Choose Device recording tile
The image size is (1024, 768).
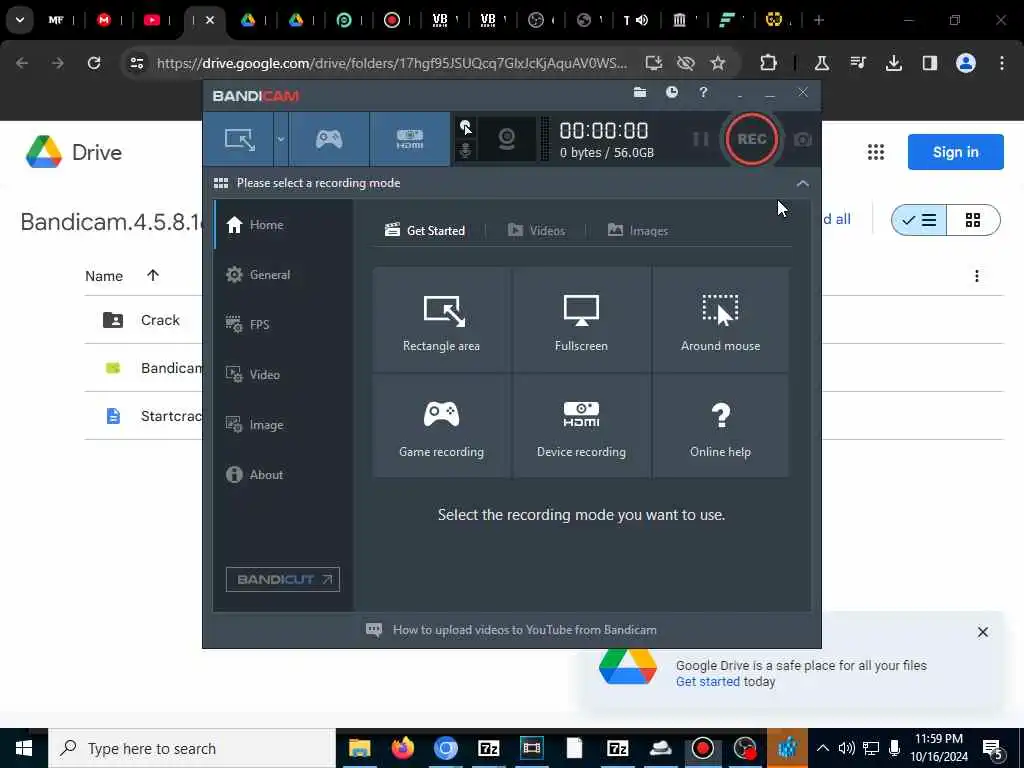pos(581,426)
